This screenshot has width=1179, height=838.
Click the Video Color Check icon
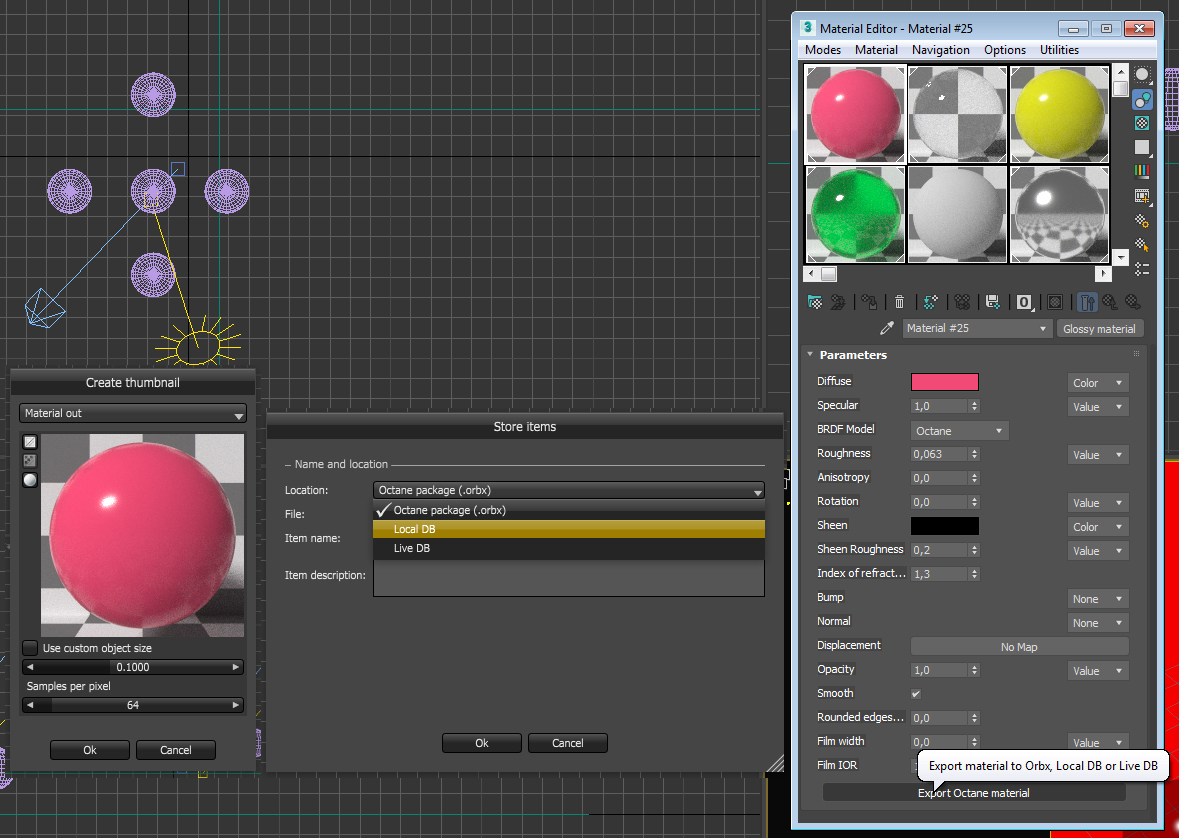[x=1142, y=172]
